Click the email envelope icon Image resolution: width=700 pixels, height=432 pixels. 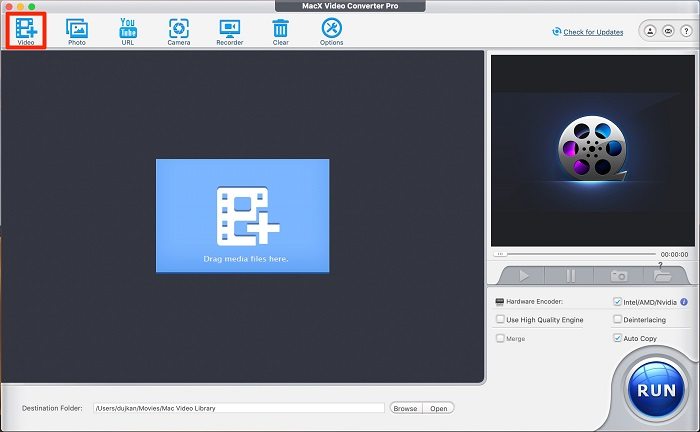668,31
